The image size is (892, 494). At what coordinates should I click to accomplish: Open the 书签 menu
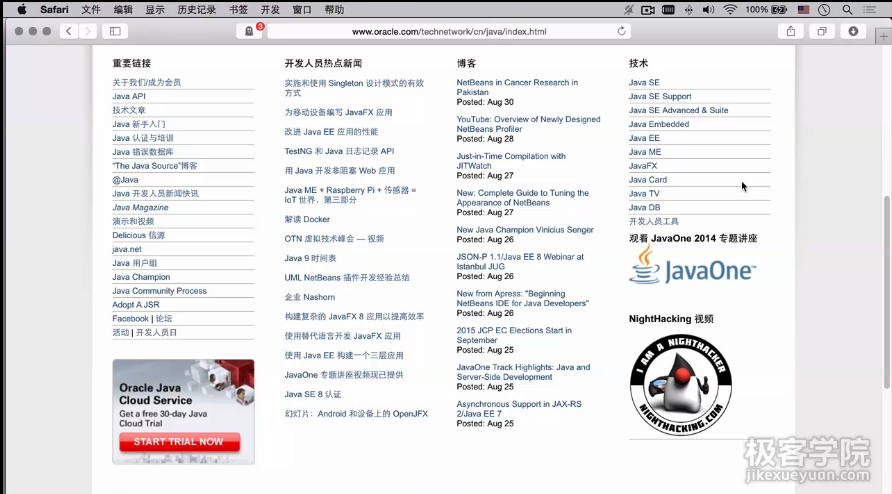(238, 10)
